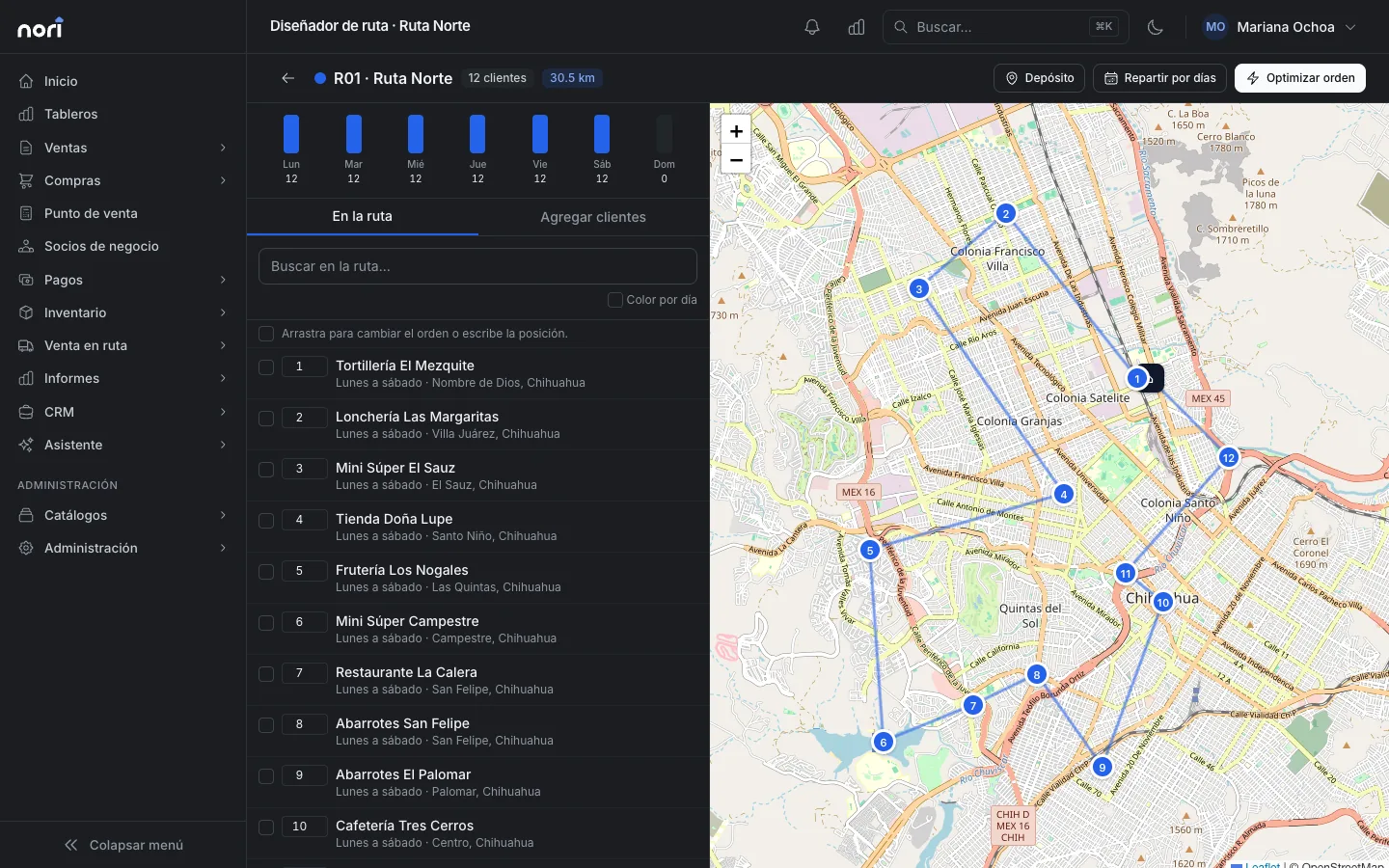This screenshot has height=868, width=1389.
Task: Switch to the Agregar clientes tab
Action: (x=593, y=217)
